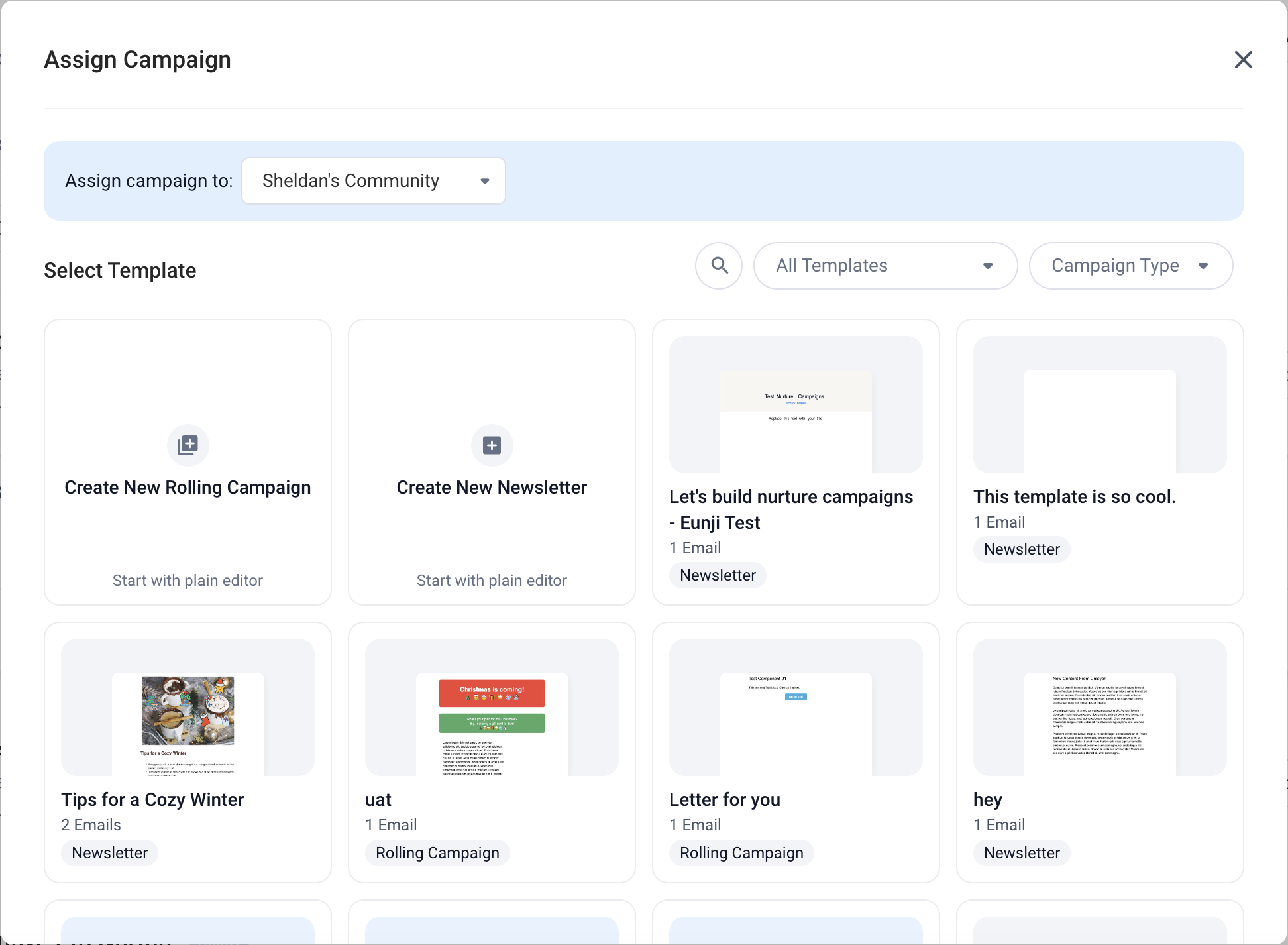Click Newsletter tag on 'so cool' card

(1022, 549)
